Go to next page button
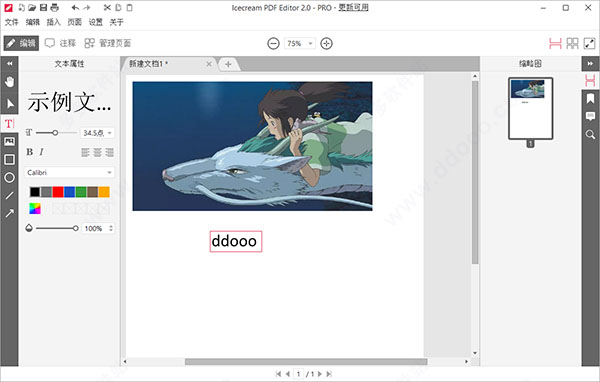Viewport: 600px width, 382px height. (320, 374)
